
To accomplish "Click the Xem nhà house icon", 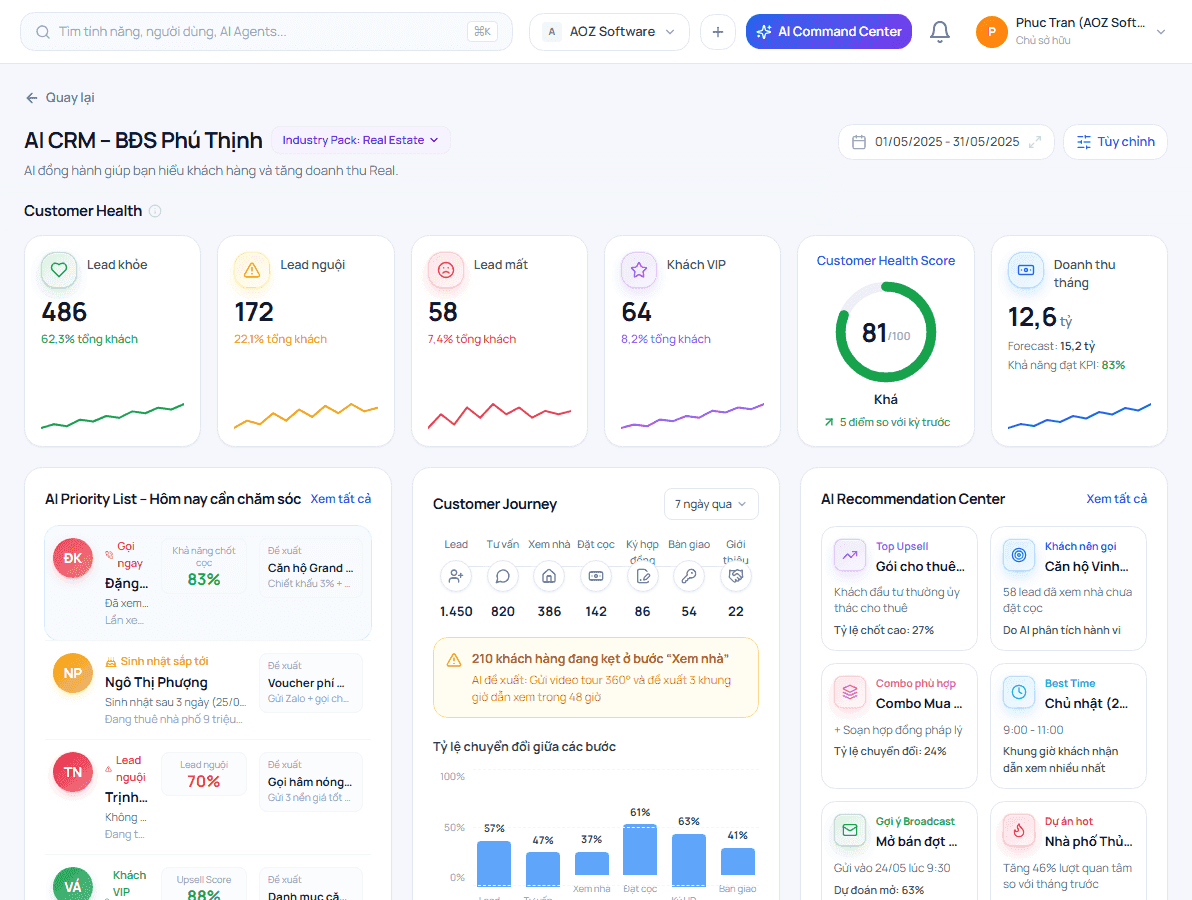I will [x=549, y=576].
